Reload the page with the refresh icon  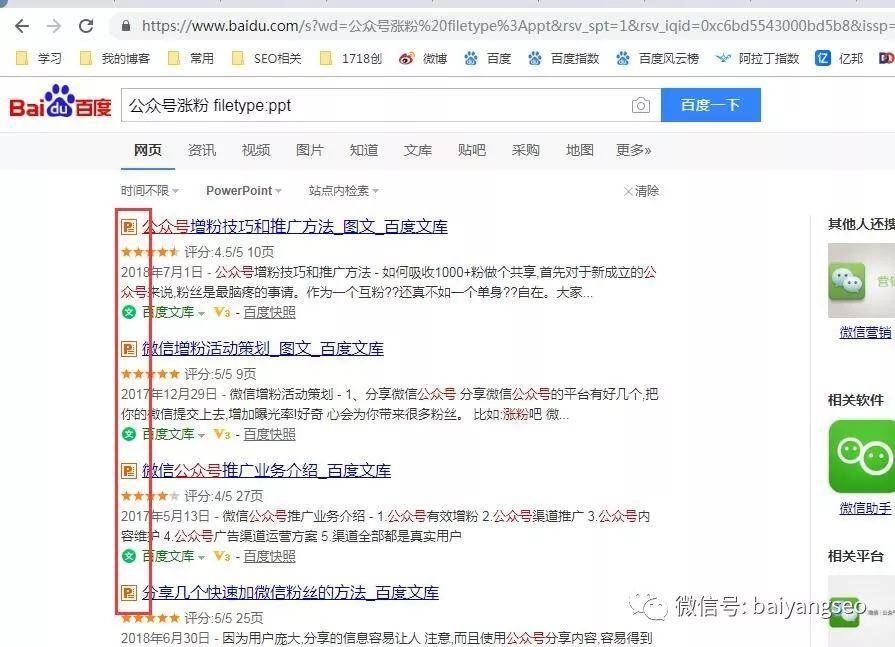(x=86, y=26)
